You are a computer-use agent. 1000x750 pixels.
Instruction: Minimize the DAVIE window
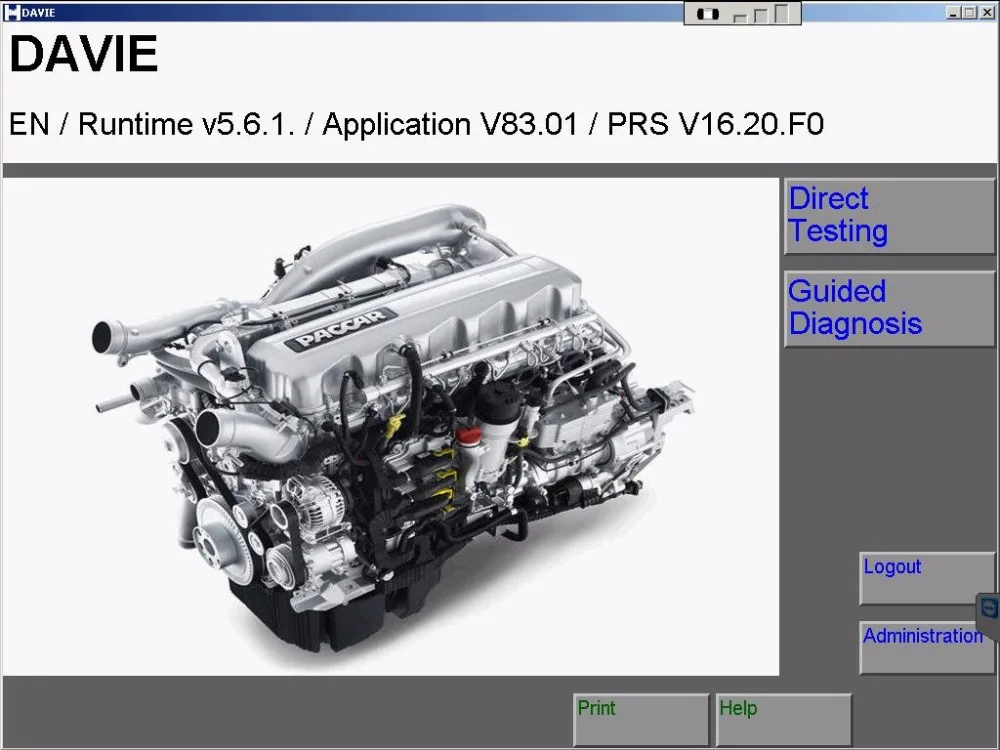point(954,12)
